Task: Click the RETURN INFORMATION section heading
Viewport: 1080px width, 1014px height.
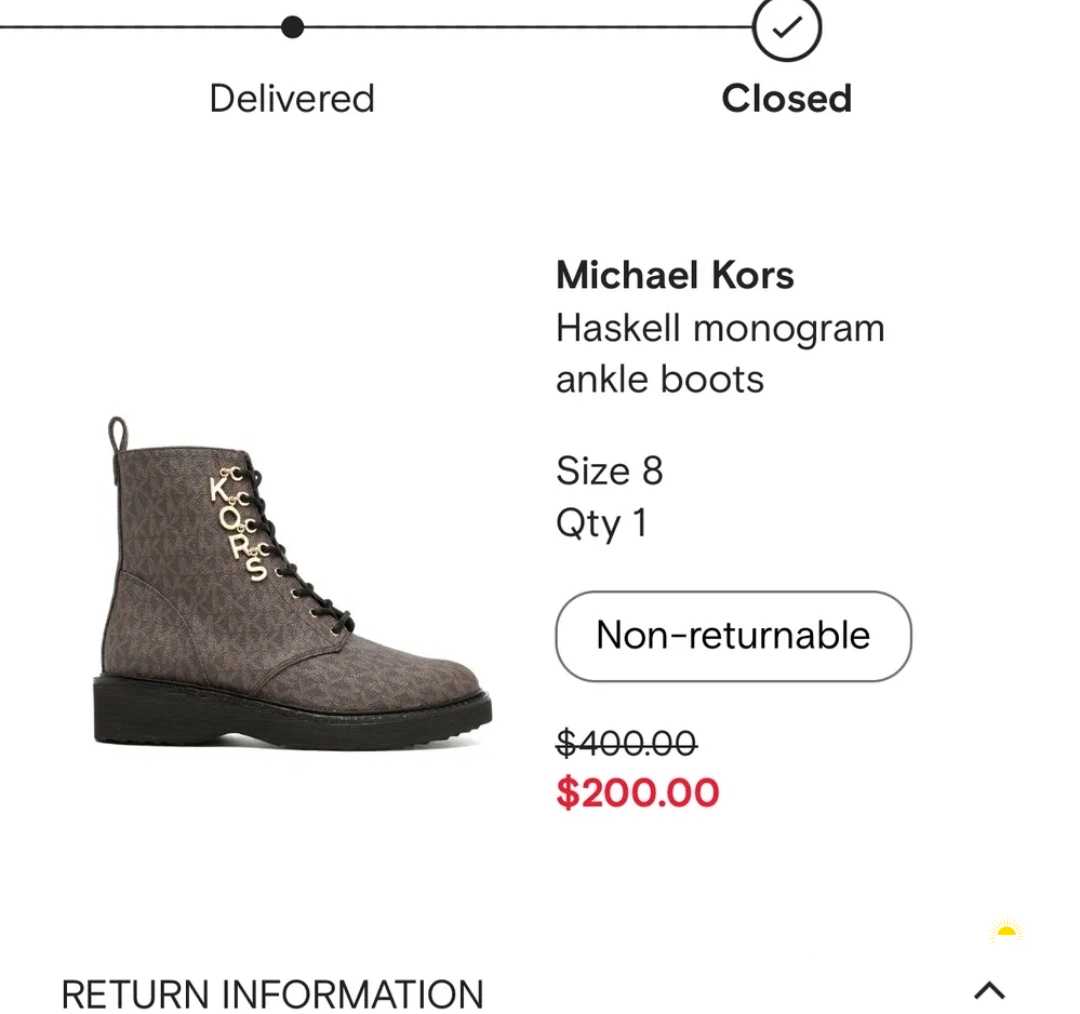Action: tap(272, 994)
